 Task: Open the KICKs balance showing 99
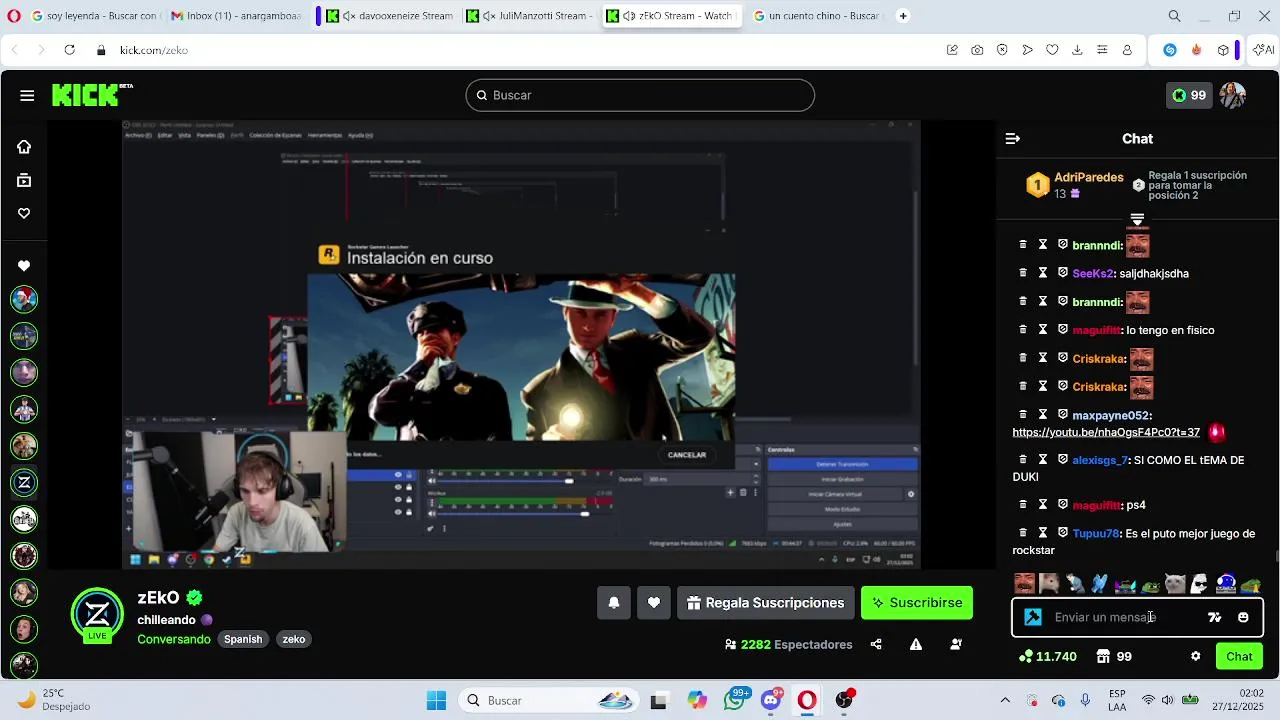(x=1189, y=95)
